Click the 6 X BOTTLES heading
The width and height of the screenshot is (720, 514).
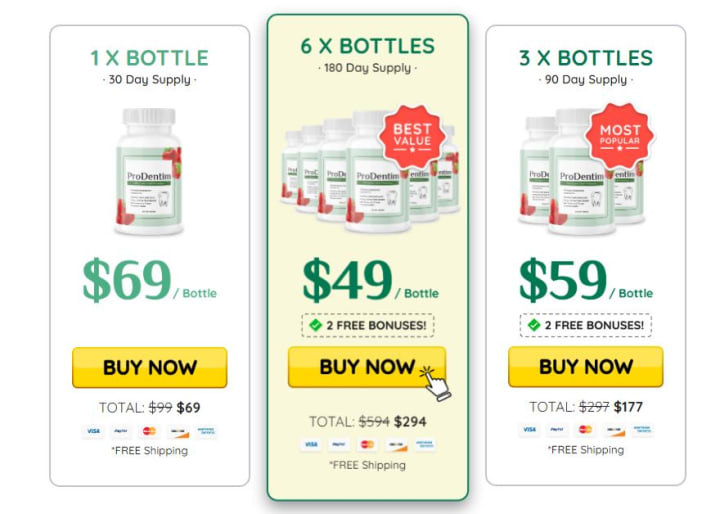(367, 46)
